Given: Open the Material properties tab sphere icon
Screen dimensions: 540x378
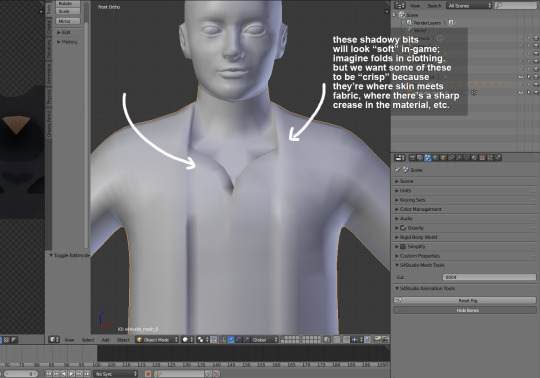Looking at the screenshot, I should click(475, 158).
